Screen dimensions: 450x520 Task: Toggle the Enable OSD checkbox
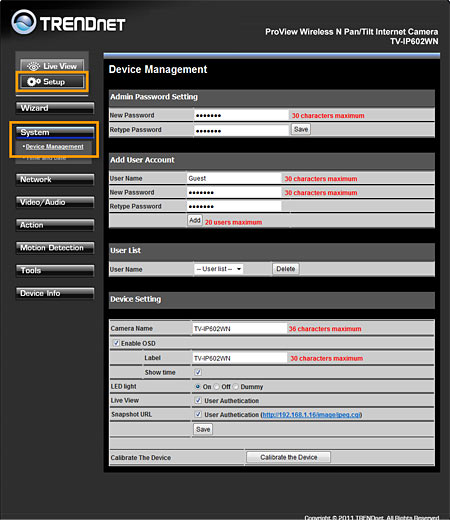click(116, 343)
